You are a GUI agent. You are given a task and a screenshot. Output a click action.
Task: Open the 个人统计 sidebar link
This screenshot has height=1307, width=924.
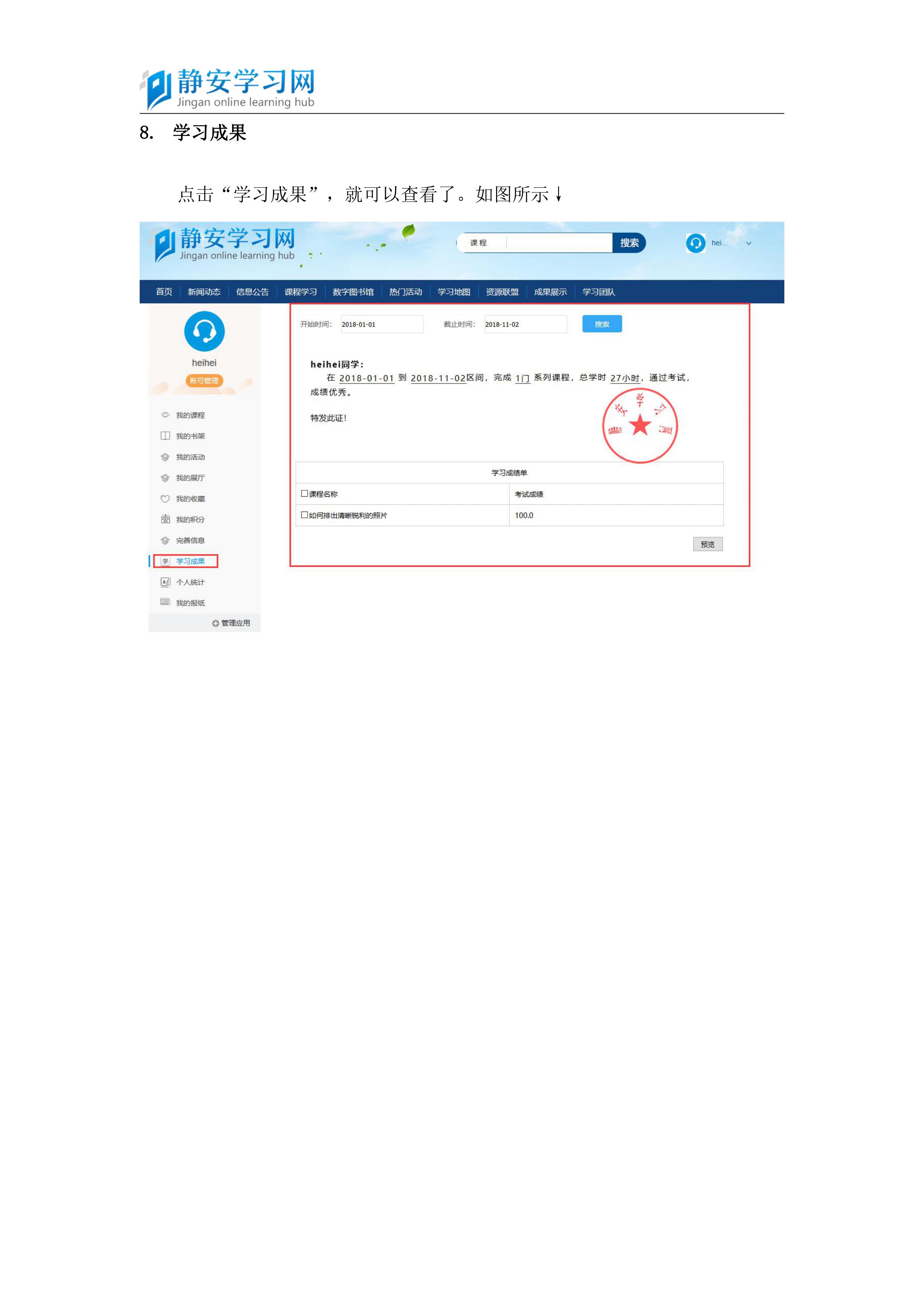coord(191,582)
